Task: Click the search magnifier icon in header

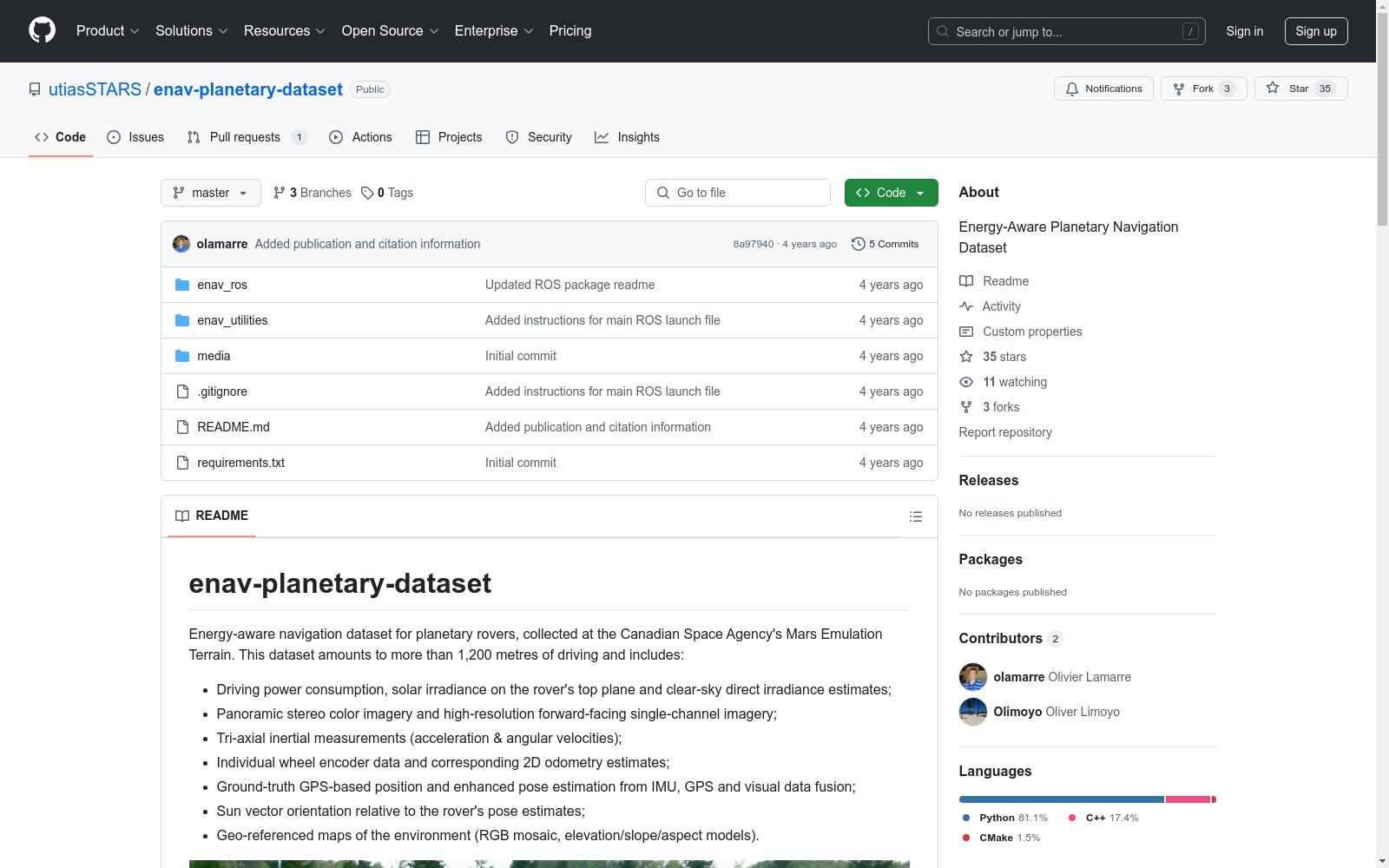Action: point(943,31)
